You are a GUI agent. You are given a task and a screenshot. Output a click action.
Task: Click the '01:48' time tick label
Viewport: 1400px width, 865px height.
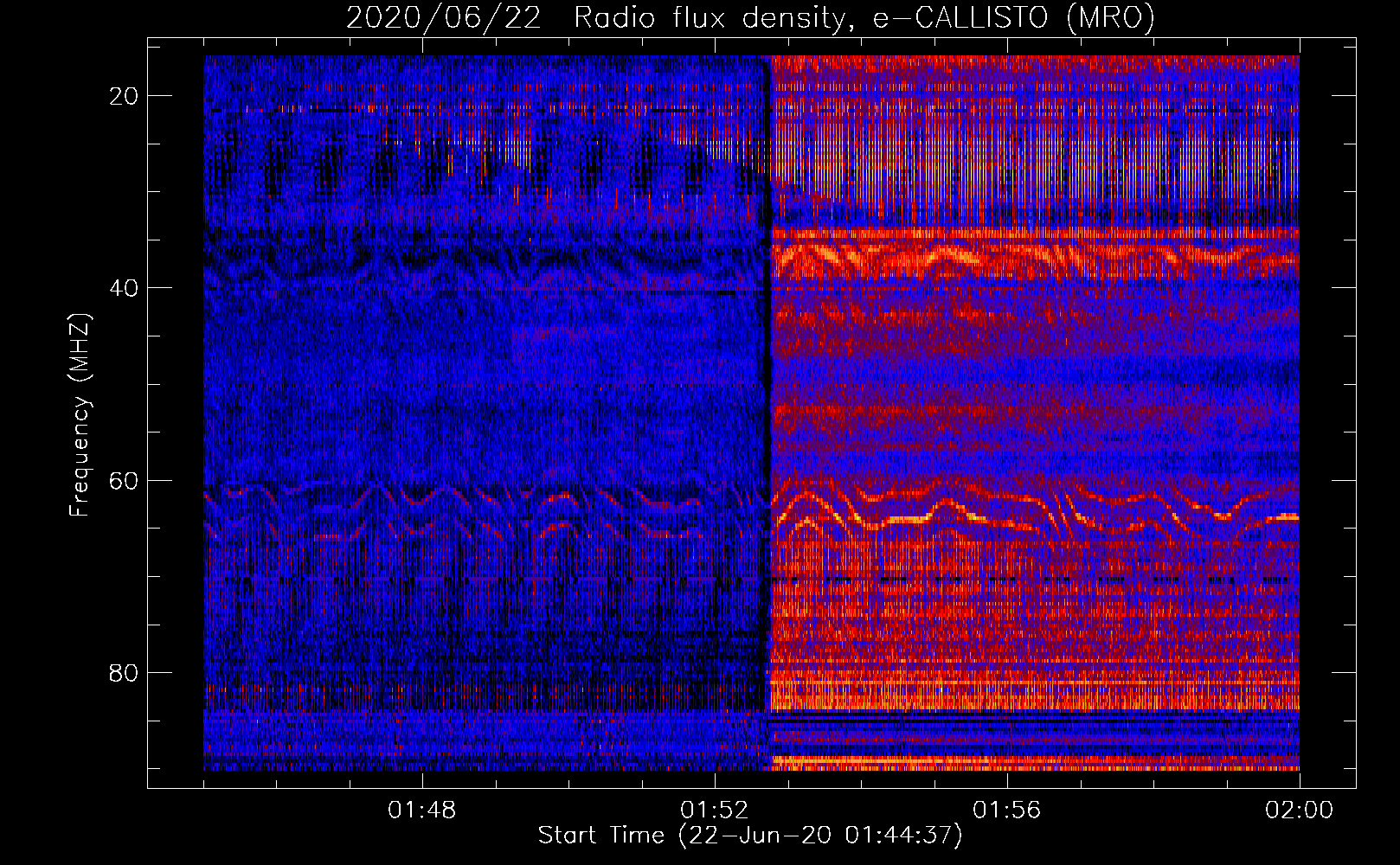(x=422, y=811)
